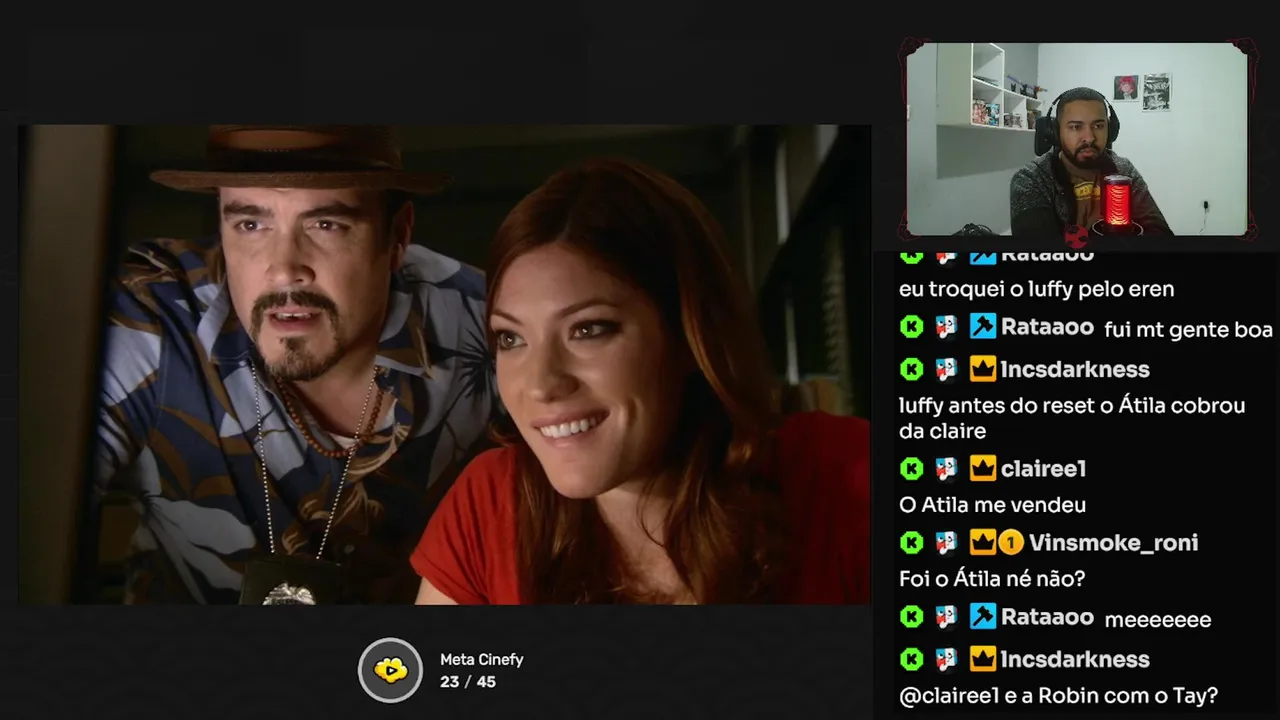Viewport: 1280px width, 720px height.
Task: Click the green Kick badge of 1ncsdarkness above "luffy antes do reset"
Action: click(x=911, y=369)
